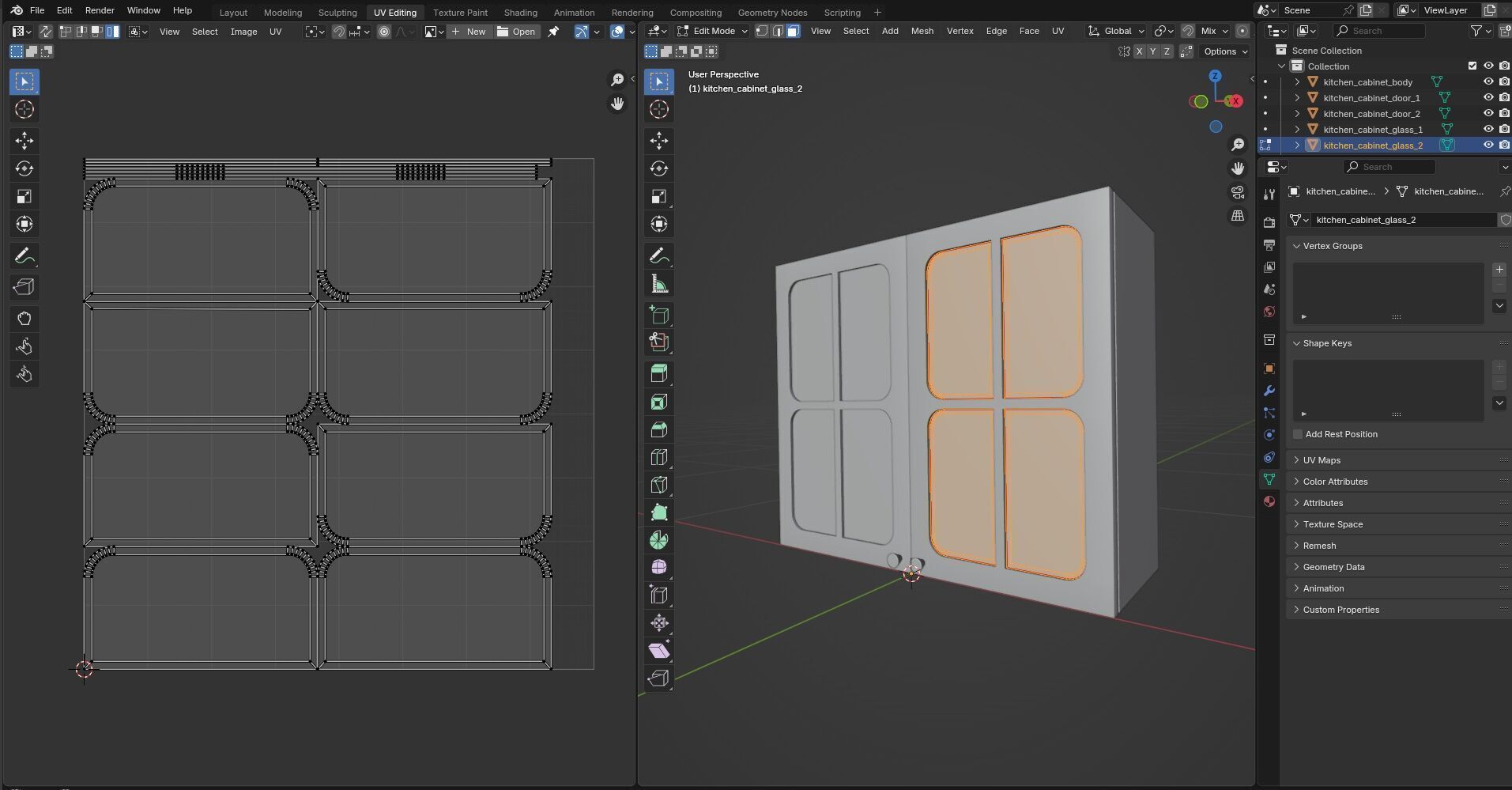
Task: Select the Bevel tool
Action: pos(659,429)
